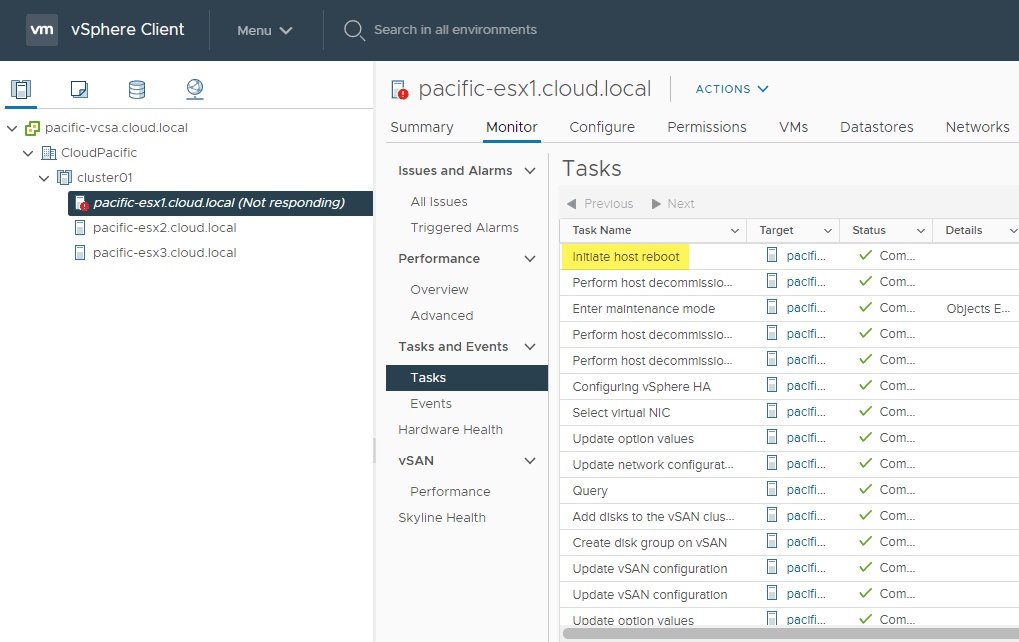The height and width of the screenshot is (642, 1019).
Task: Open the Hosts and Clusters inventory view
Action: click(x=21, y=89)
